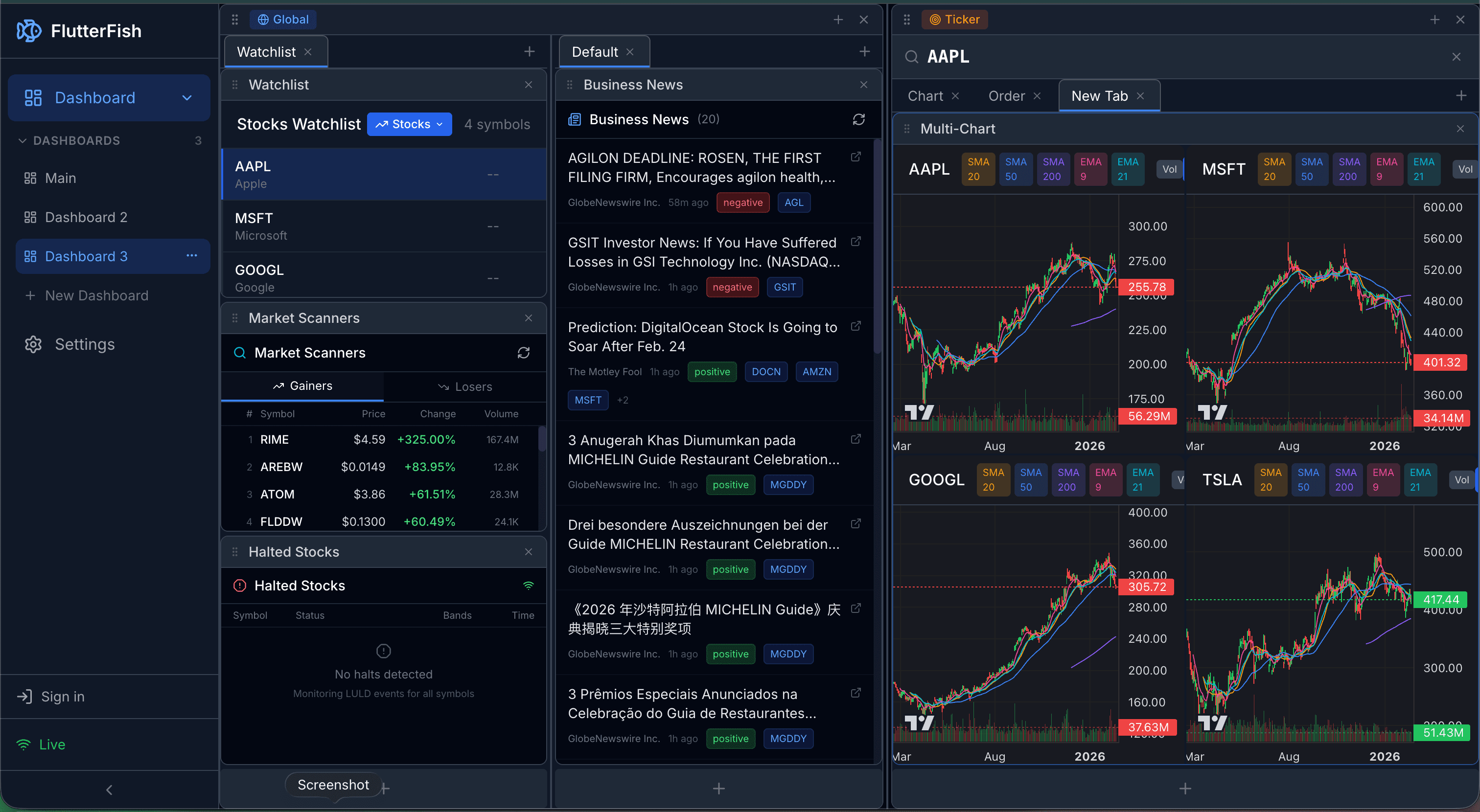Click the Sign in icon
This screenshot has height=812, width=1480.
24,697
